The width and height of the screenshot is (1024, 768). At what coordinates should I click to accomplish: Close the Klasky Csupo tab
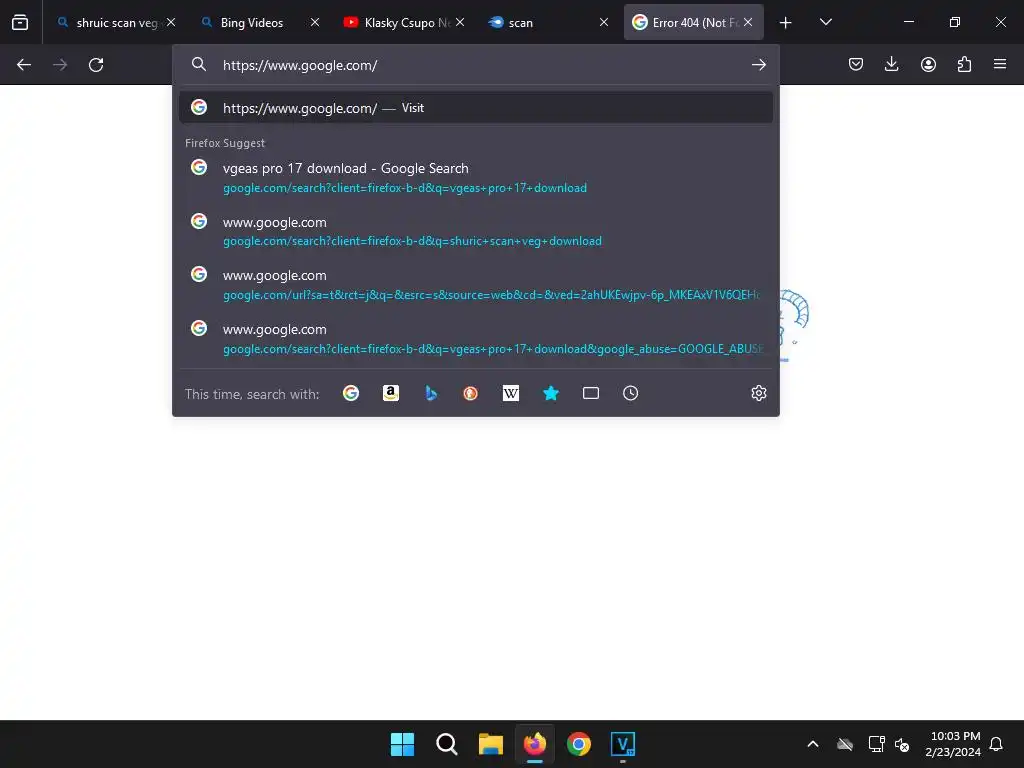point(460,22)
